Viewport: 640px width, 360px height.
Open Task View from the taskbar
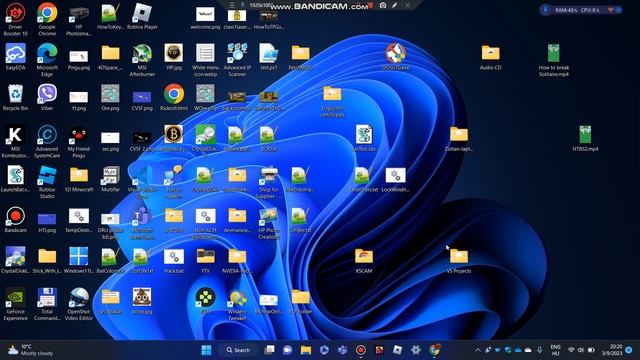point(269,350)
